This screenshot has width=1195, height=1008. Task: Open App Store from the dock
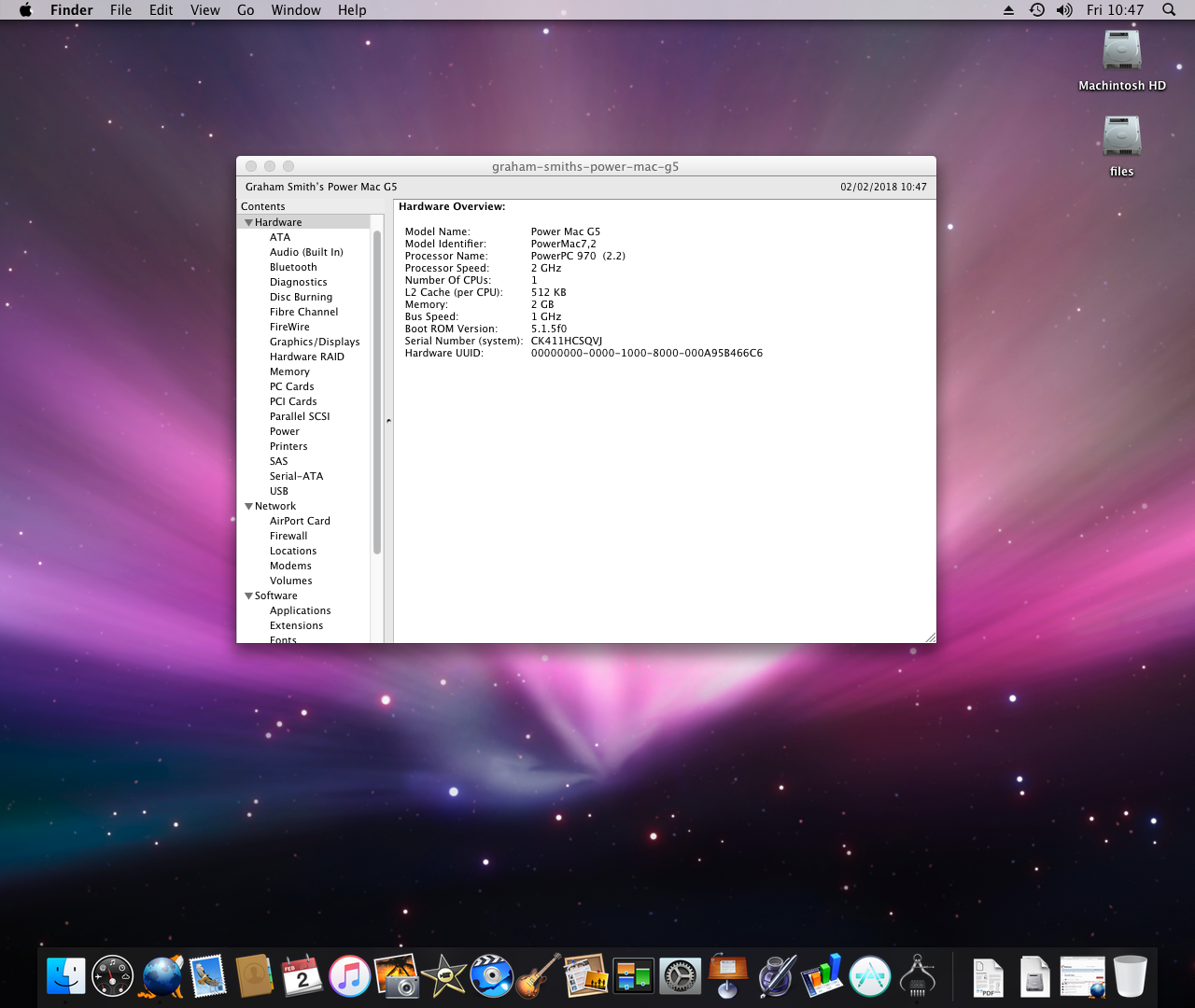click(x=870, y=976)
